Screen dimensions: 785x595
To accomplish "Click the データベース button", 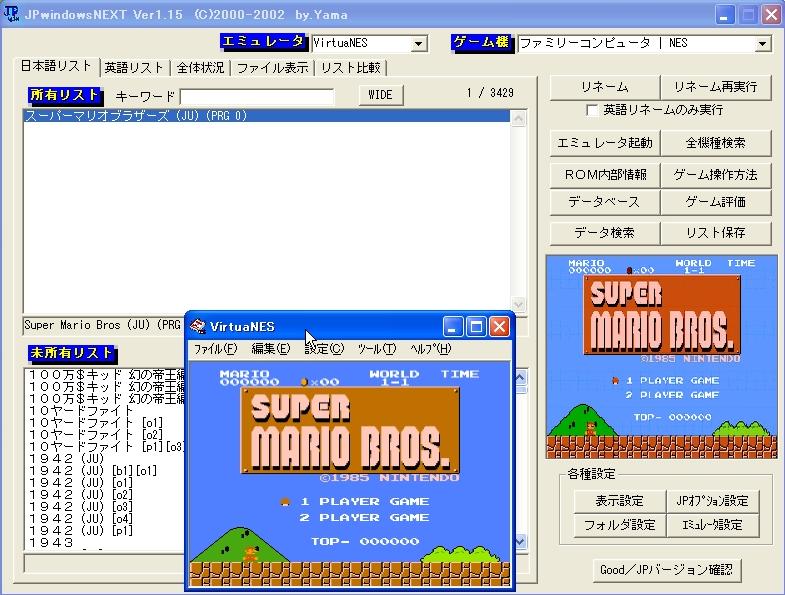I will (605, 202).
